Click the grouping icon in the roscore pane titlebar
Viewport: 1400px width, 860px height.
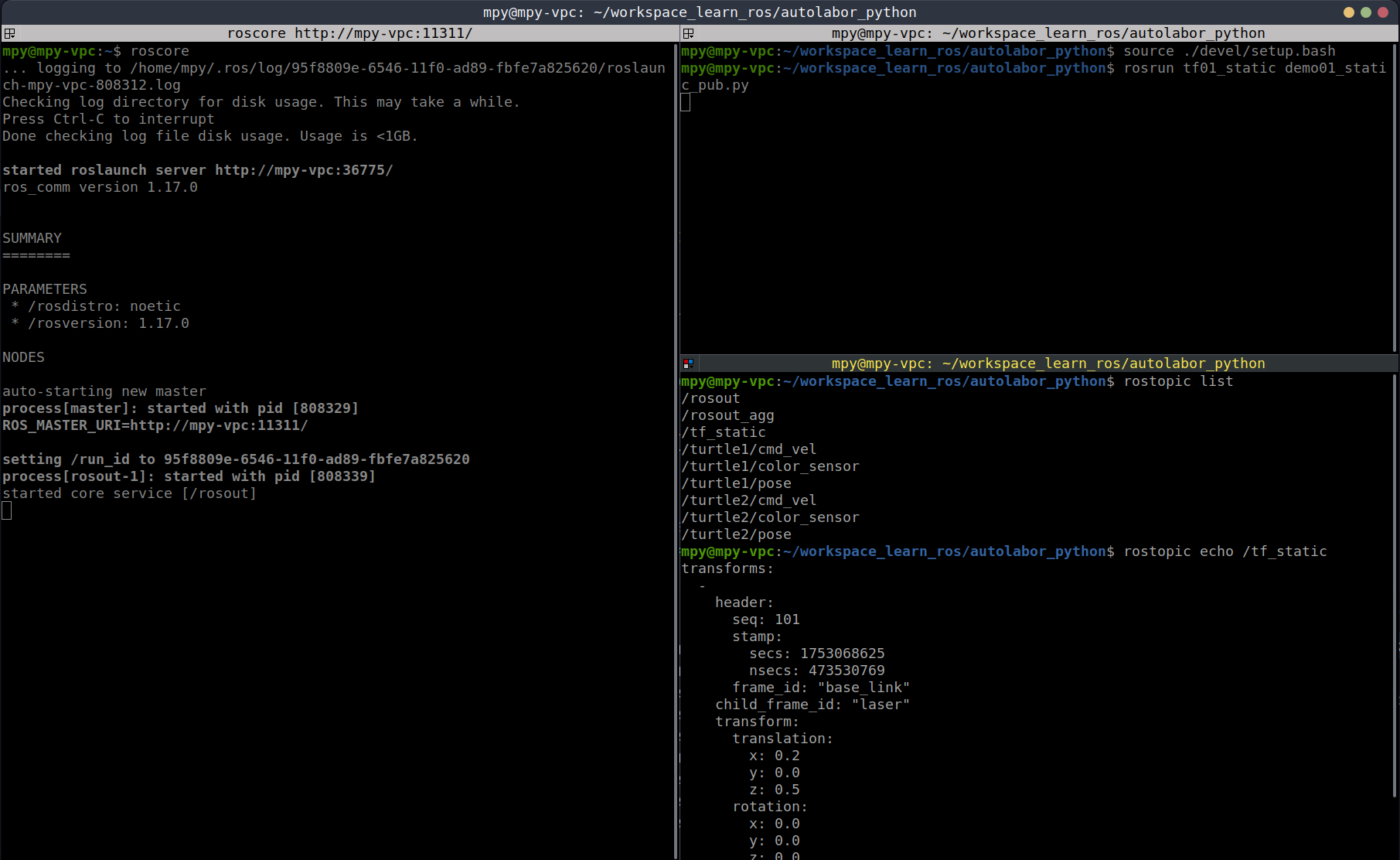point(9,33)
